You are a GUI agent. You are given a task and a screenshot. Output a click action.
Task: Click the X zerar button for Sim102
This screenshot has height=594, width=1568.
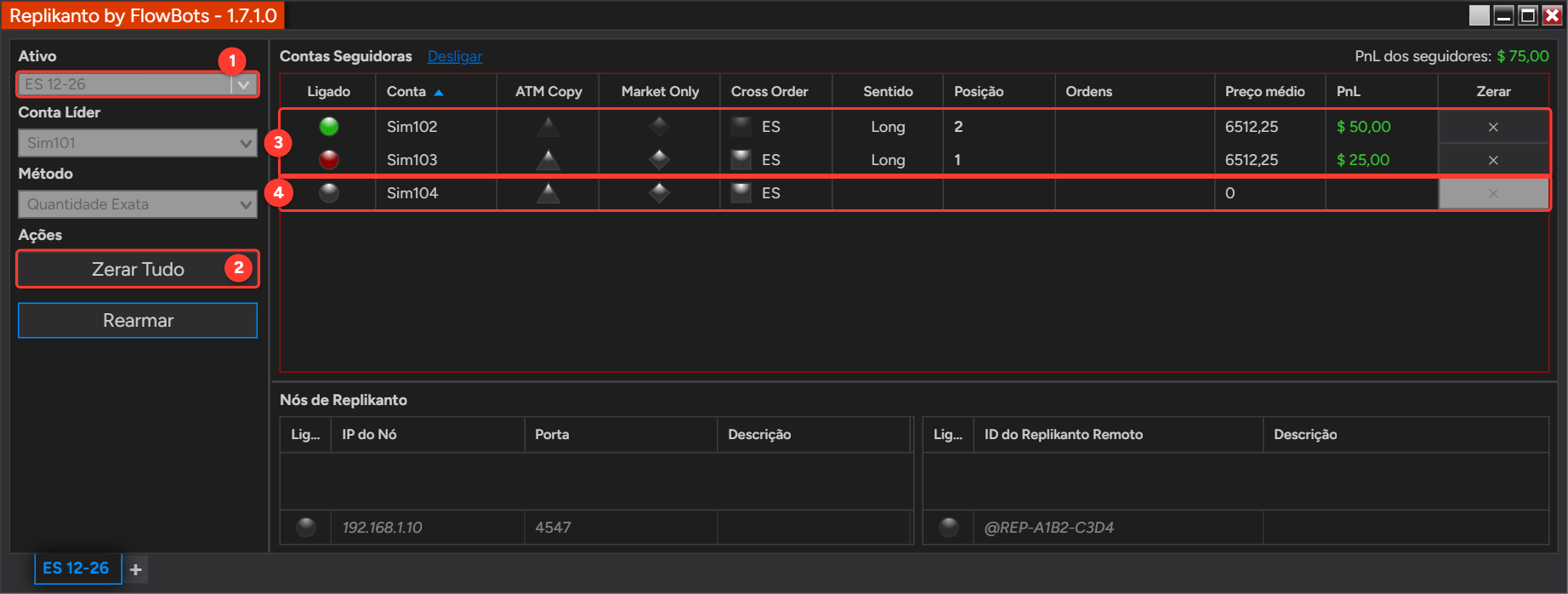(x=1493, y=127)
